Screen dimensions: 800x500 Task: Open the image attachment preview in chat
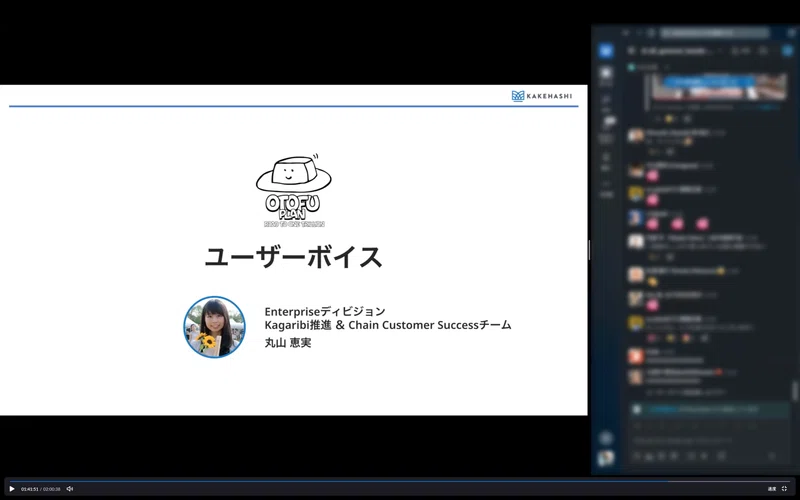[719, 87]
